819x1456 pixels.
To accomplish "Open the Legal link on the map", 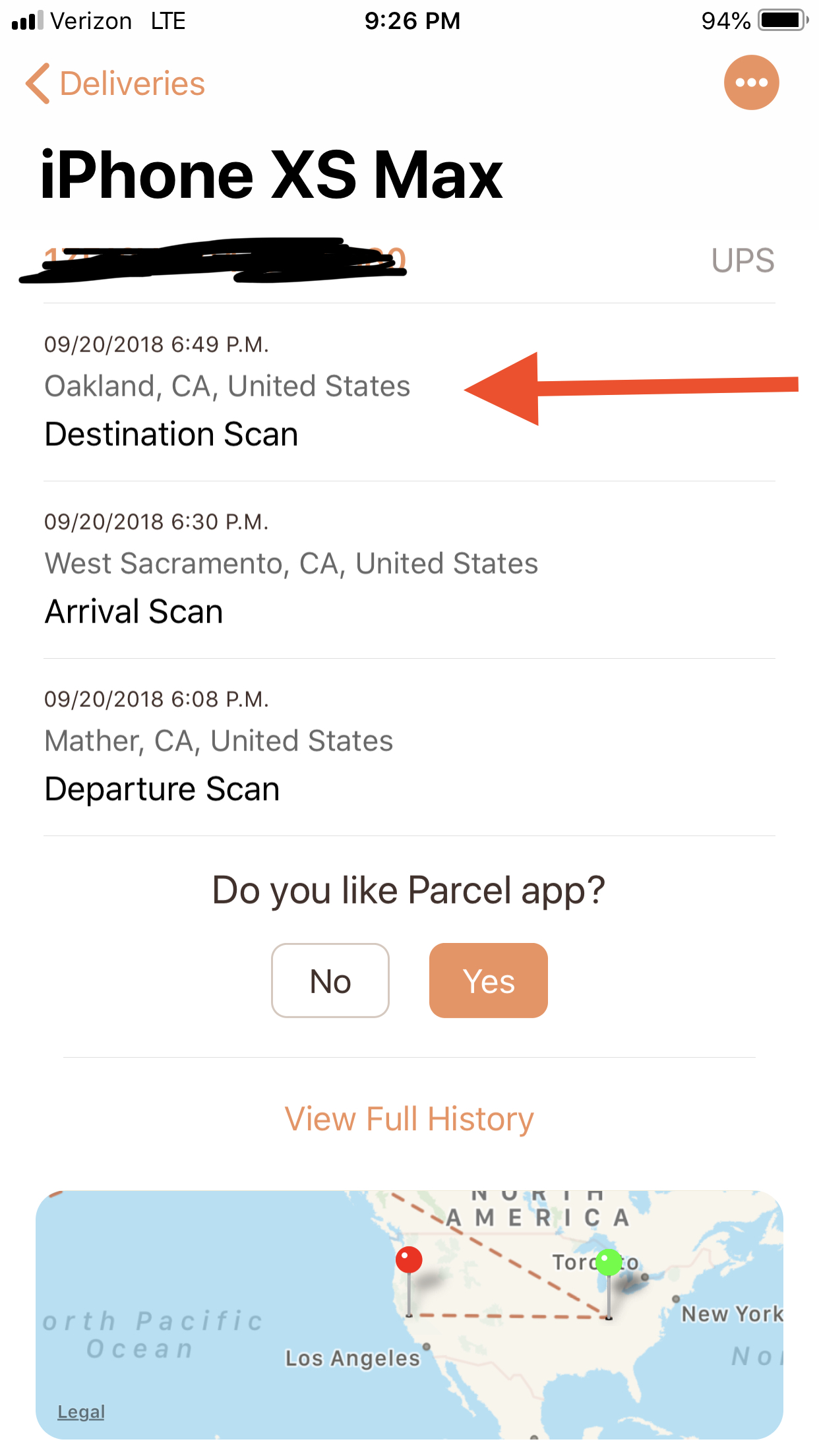I will (x=81, y=1412).
